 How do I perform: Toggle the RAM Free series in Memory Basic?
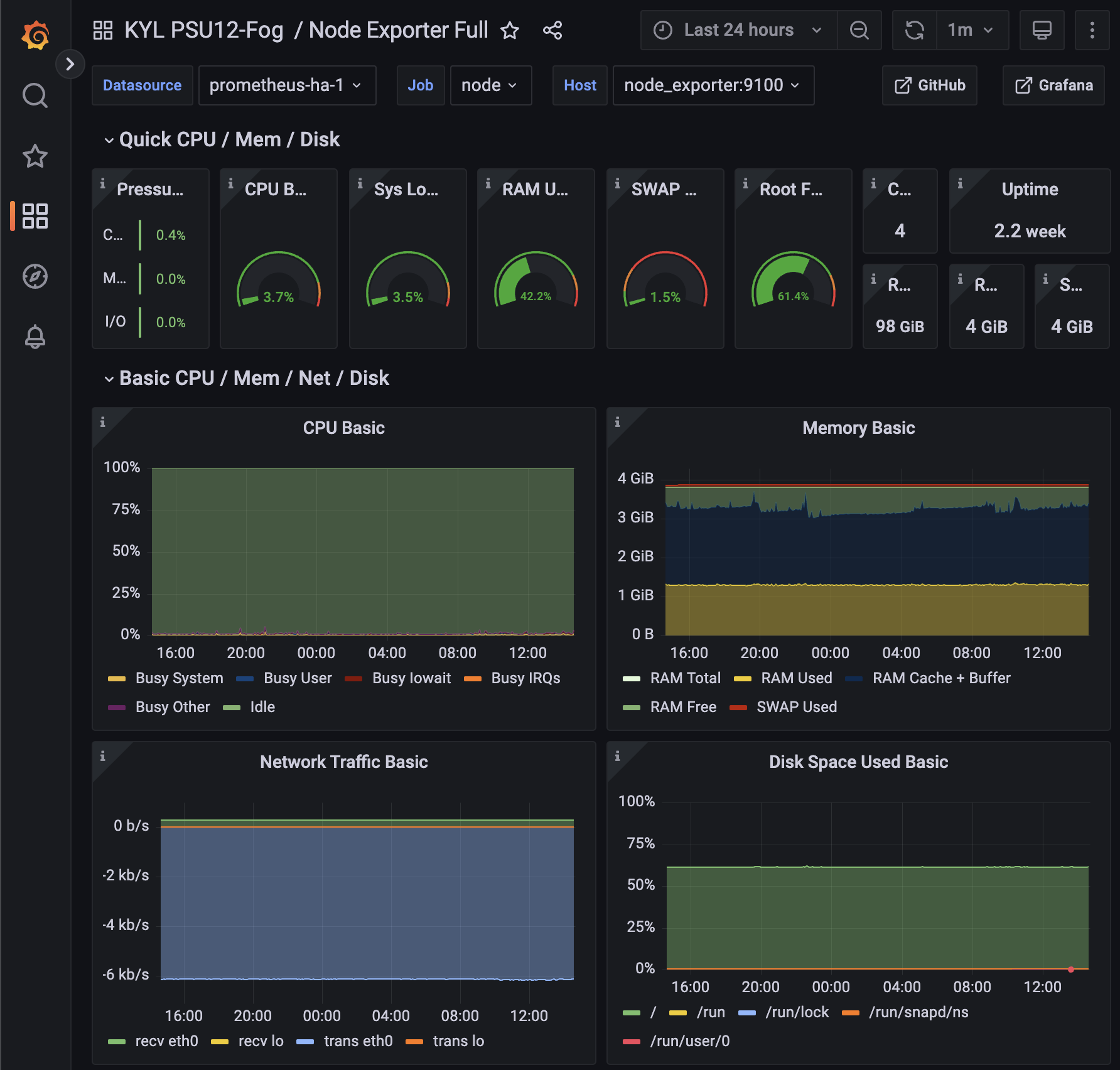click(x=684, y=707)
